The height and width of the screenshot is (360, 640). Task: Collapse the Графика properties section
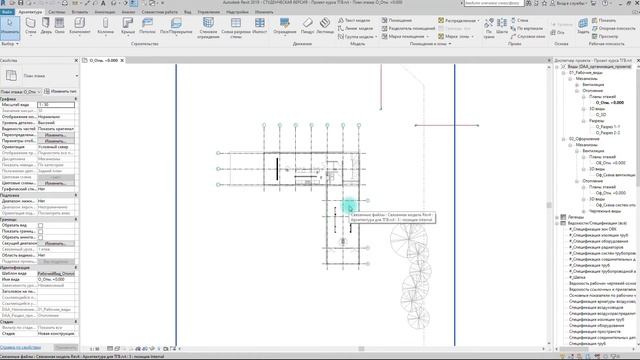tap(76, 99)
